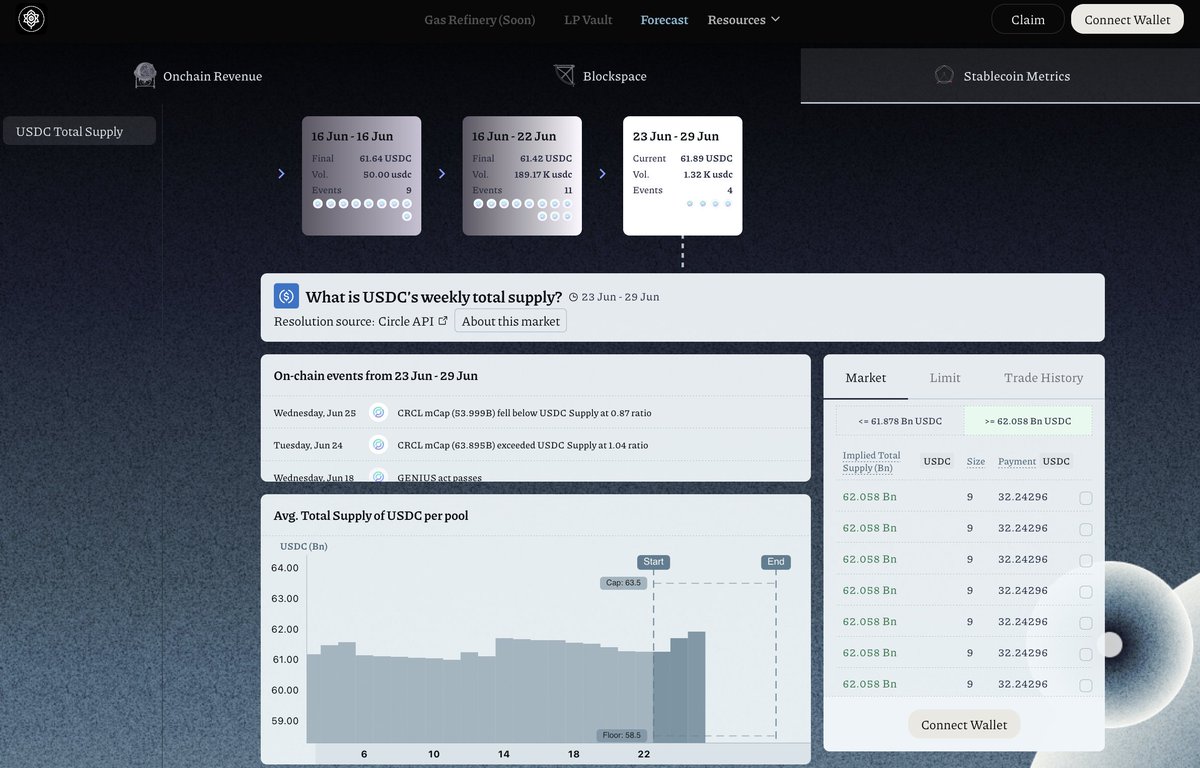Tick the checkbox on the fifth order row
The height and width of the screenshot is (768, 1200).
(1086, 623)
